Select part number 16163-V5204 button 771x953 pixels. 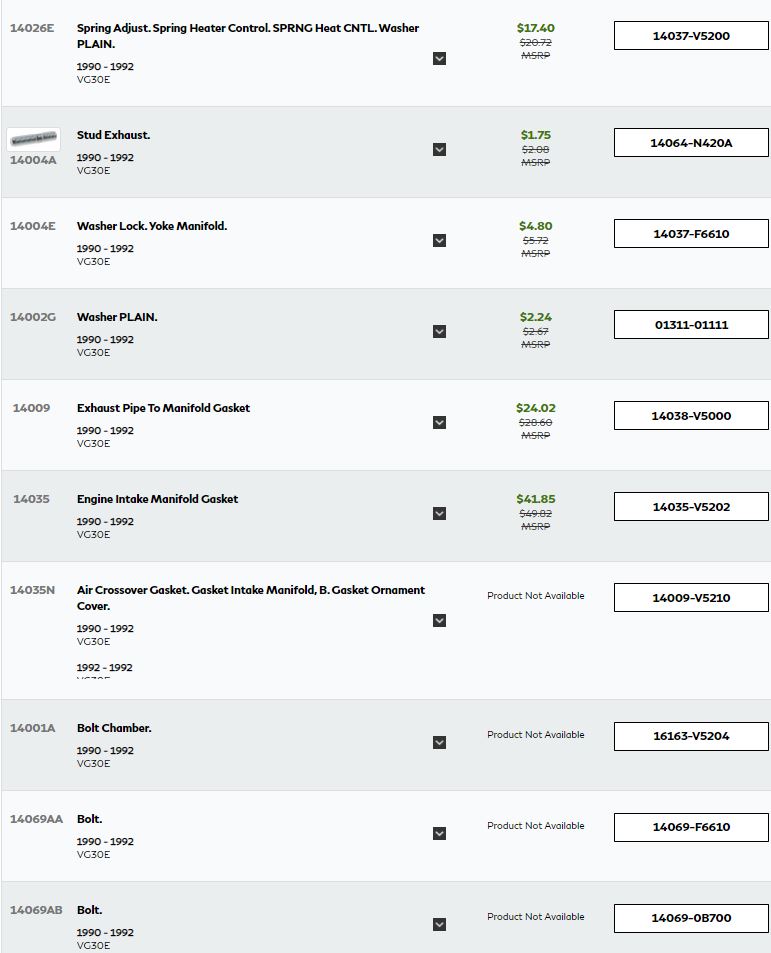coord(691,736)
